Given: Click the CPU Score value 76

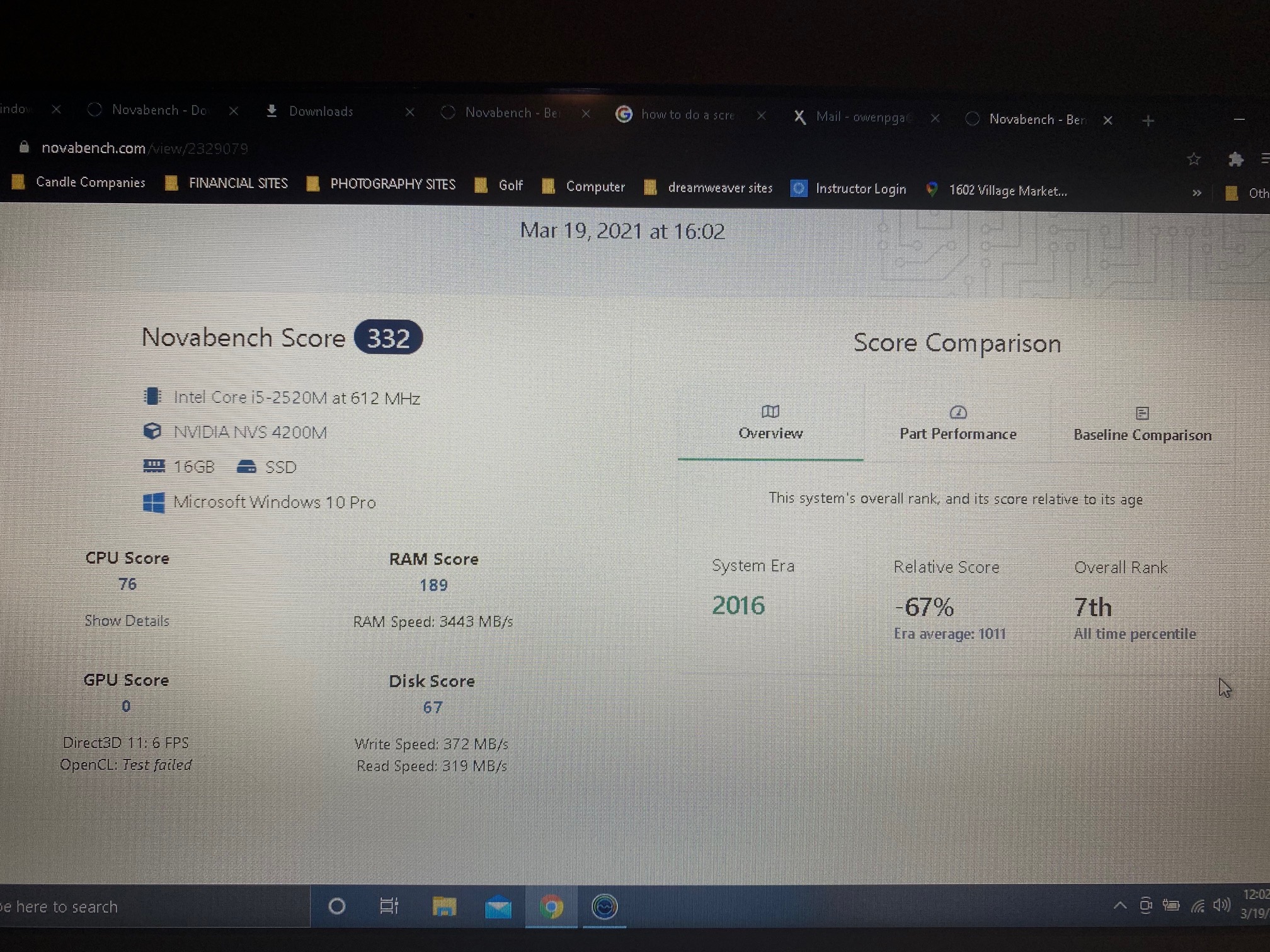Looking at the screenshot, I should 127,584.
